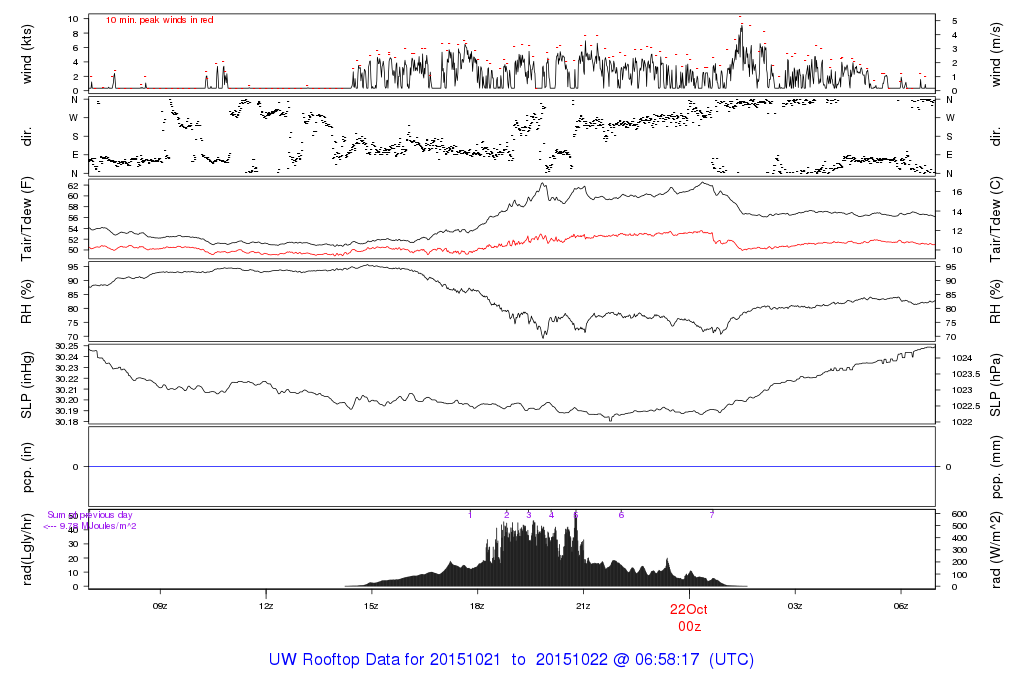Click the 'SLP (inHg)' axis label
The height and width of the screenshot is (700, 1024).
coord(27,385)
